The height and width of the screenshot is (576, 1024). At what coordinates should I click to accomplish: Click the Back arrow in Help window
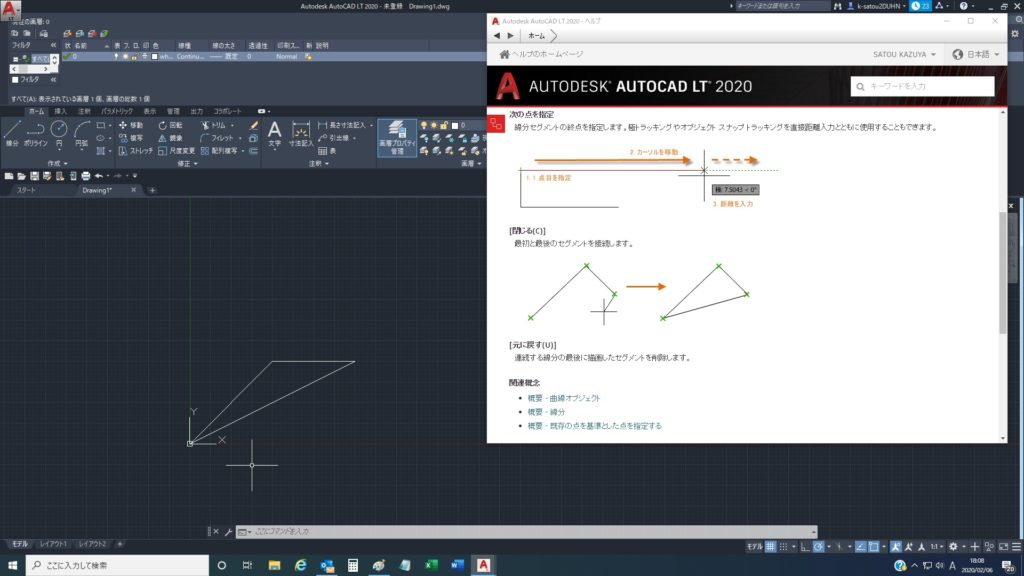[497, 36]
